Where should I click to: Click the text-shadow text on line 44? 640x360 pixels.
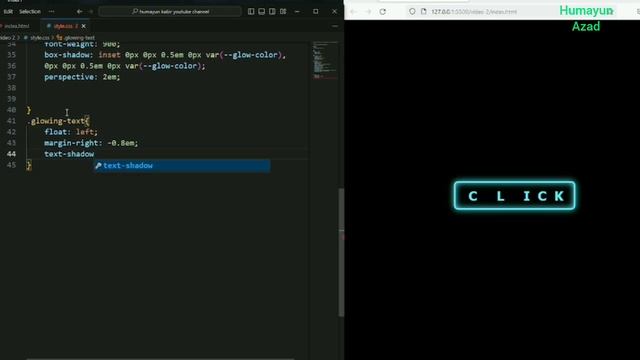click(69, 154)
